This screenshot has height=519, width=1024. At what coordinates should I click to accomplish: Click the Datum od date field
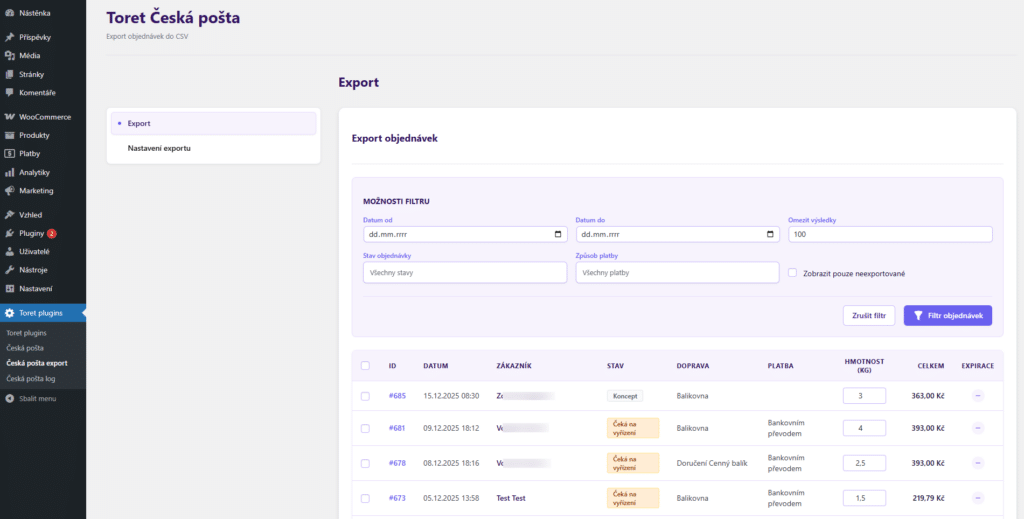point(465,234)
